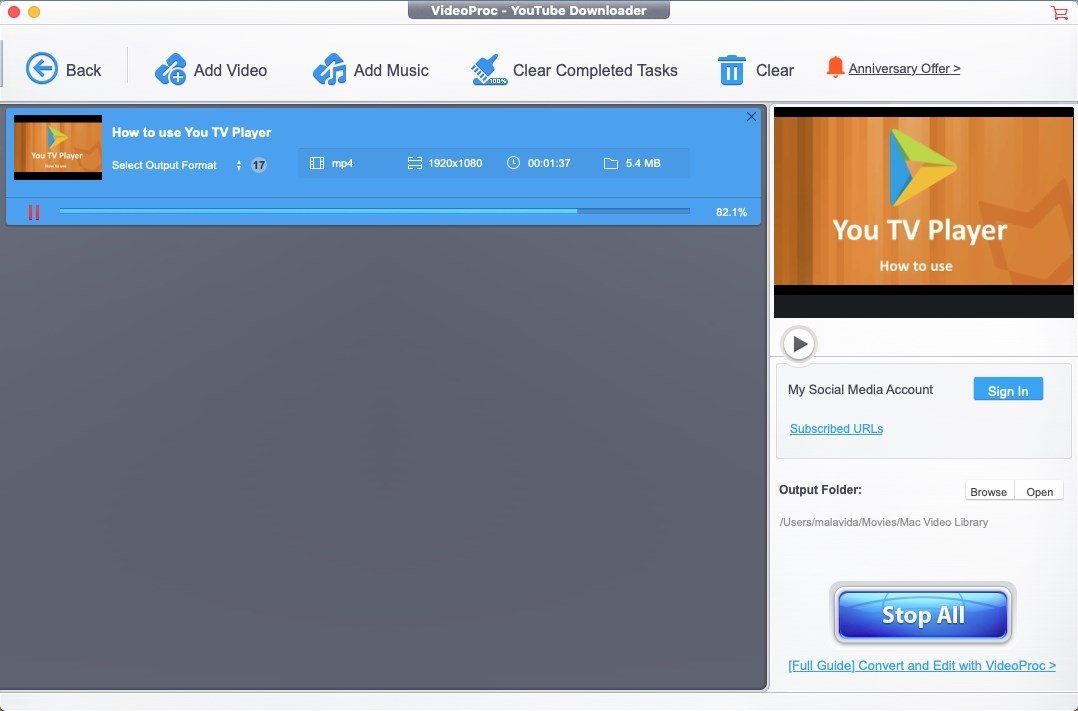This screenshot has width=1078, height=711.
Task: Click the Output Folder label
Action: click(x=820, y=490)
